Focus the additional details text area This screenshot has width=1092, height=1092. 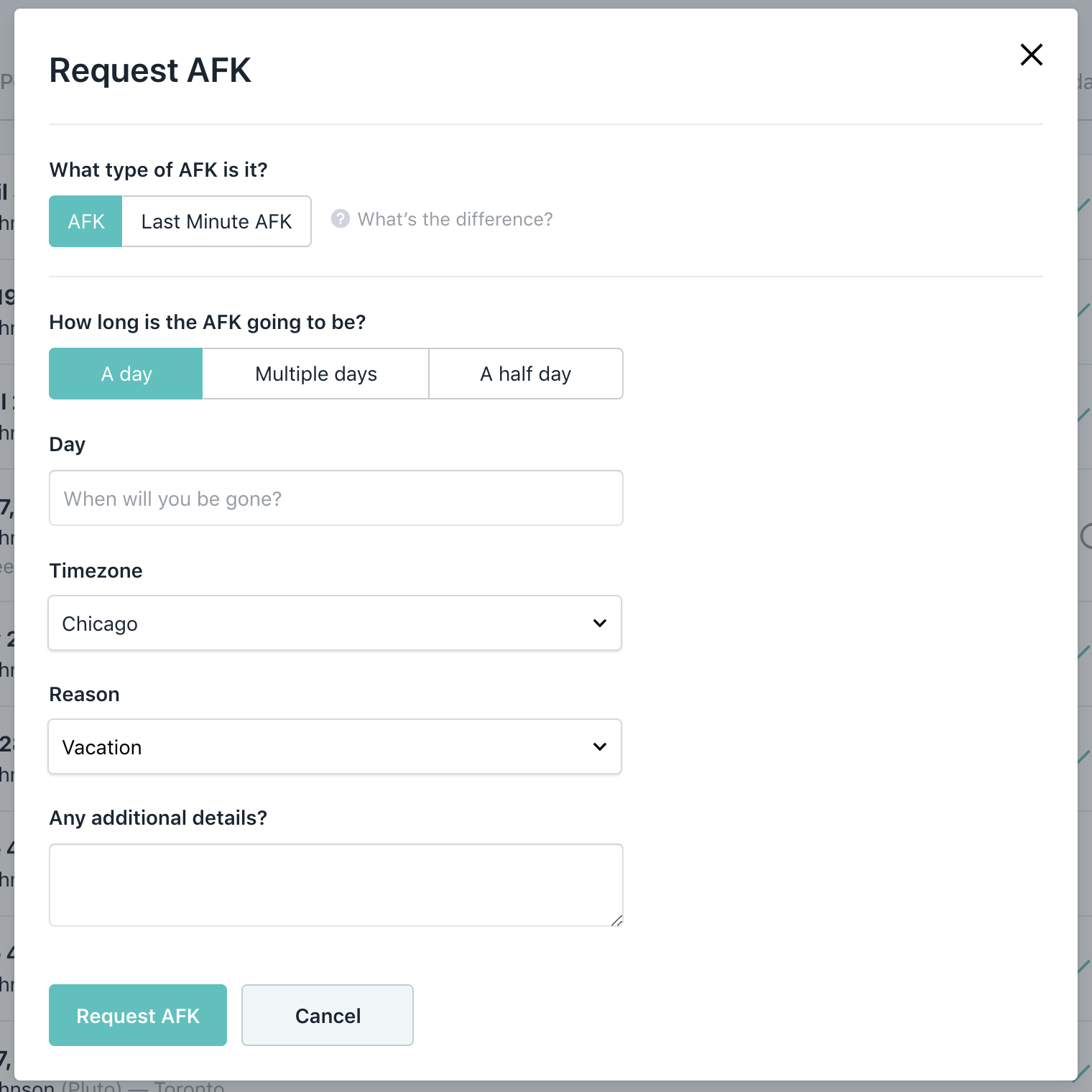point(336,884)
